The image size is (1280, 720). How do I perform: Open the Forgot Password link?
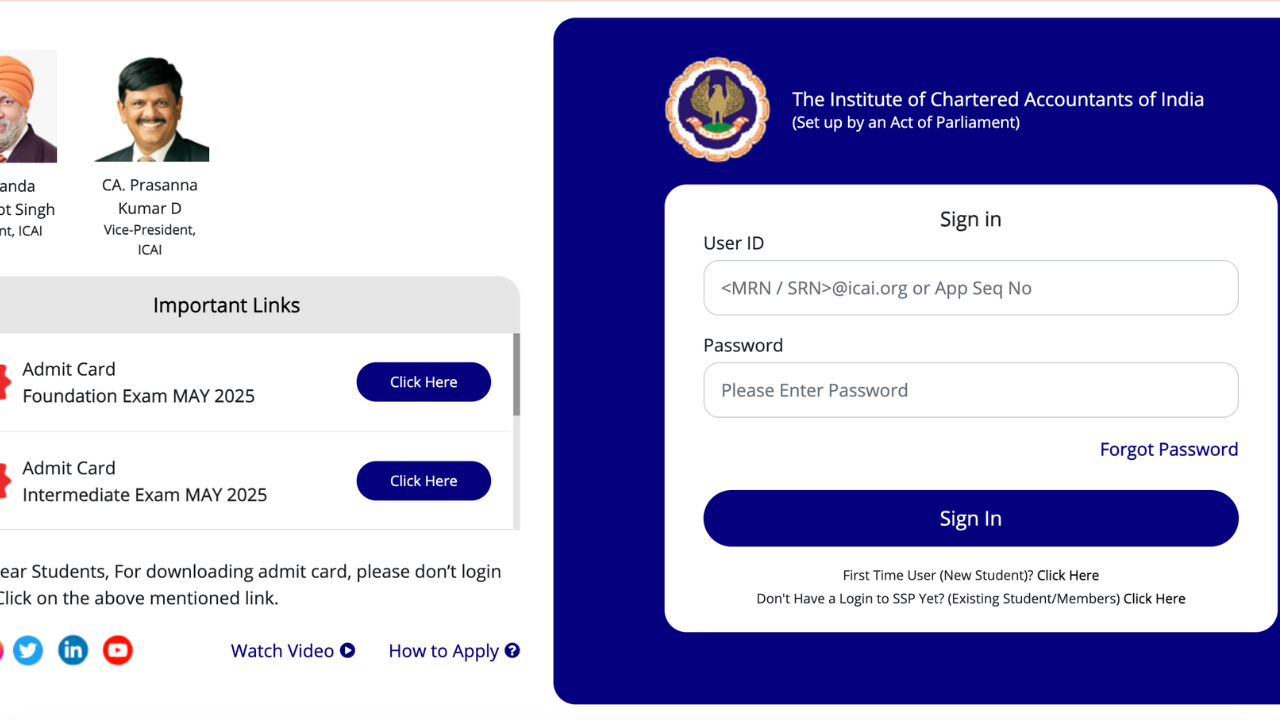pos(1168,449)
